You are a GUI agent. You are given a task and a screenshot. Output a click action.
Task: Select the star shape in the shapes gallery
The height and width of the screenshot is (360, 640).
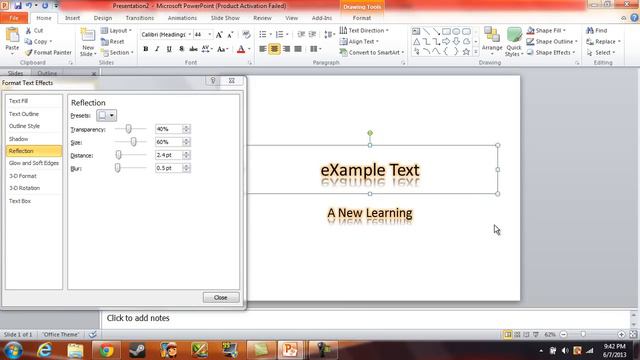[x=466, y=51]
